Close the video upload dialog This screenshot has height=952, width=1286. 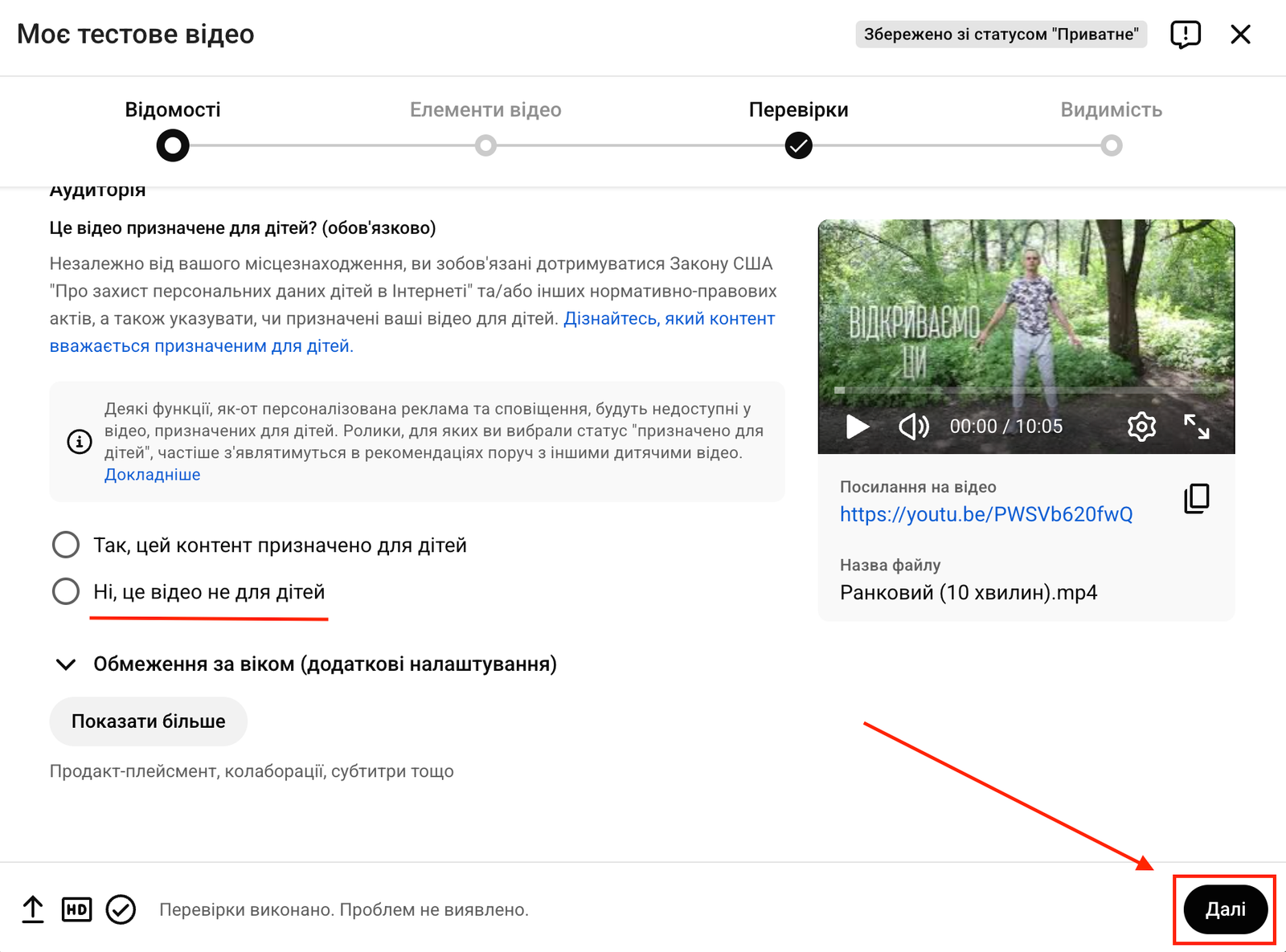[1240, 35]
